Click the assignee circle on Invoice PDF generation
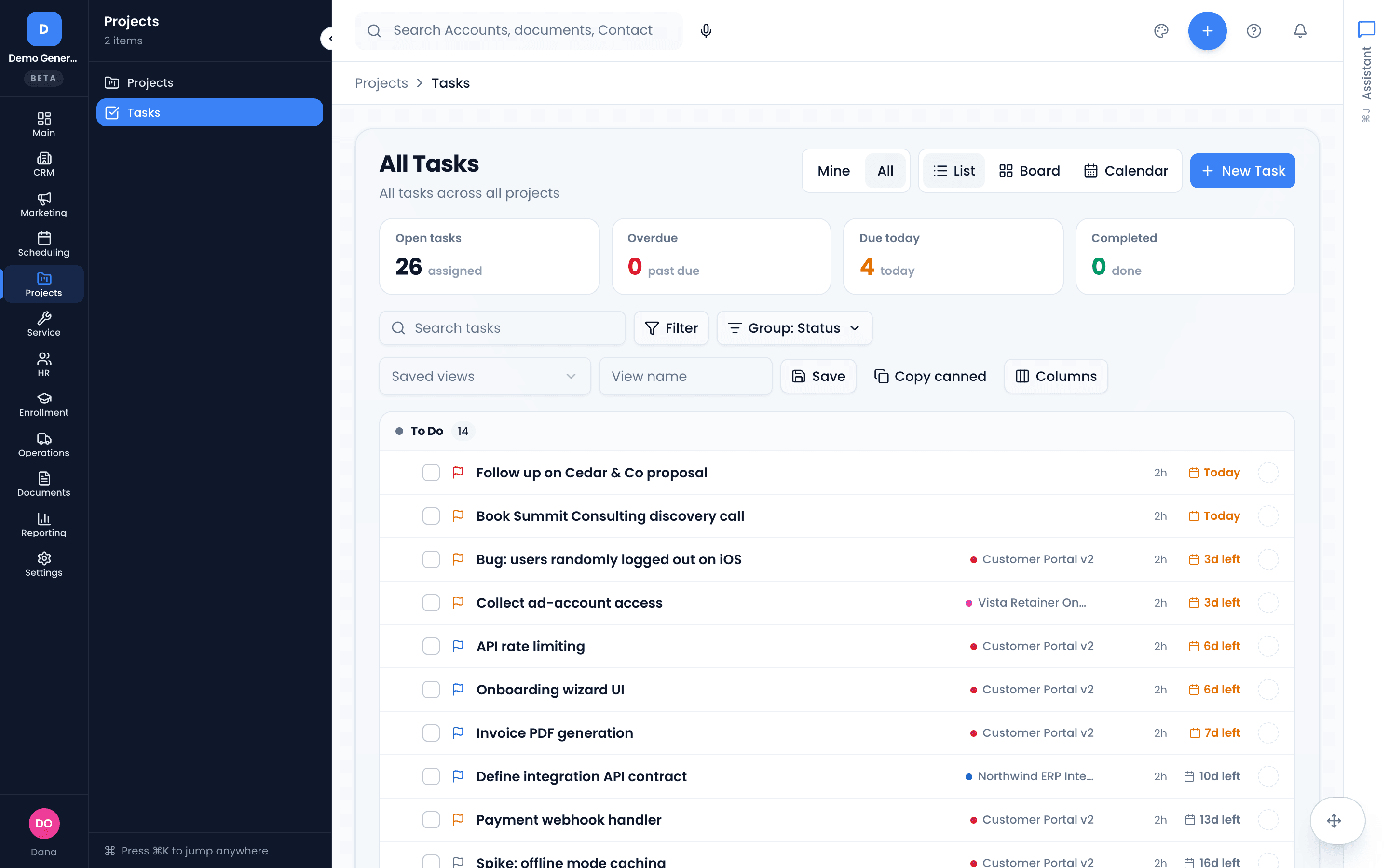This screenshot has width=1389, height=868. tap(1268, 732)
